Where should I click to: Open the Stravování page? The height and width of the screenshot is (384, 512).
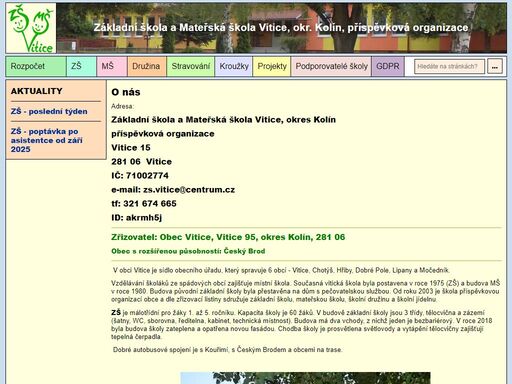click(191, 66)
